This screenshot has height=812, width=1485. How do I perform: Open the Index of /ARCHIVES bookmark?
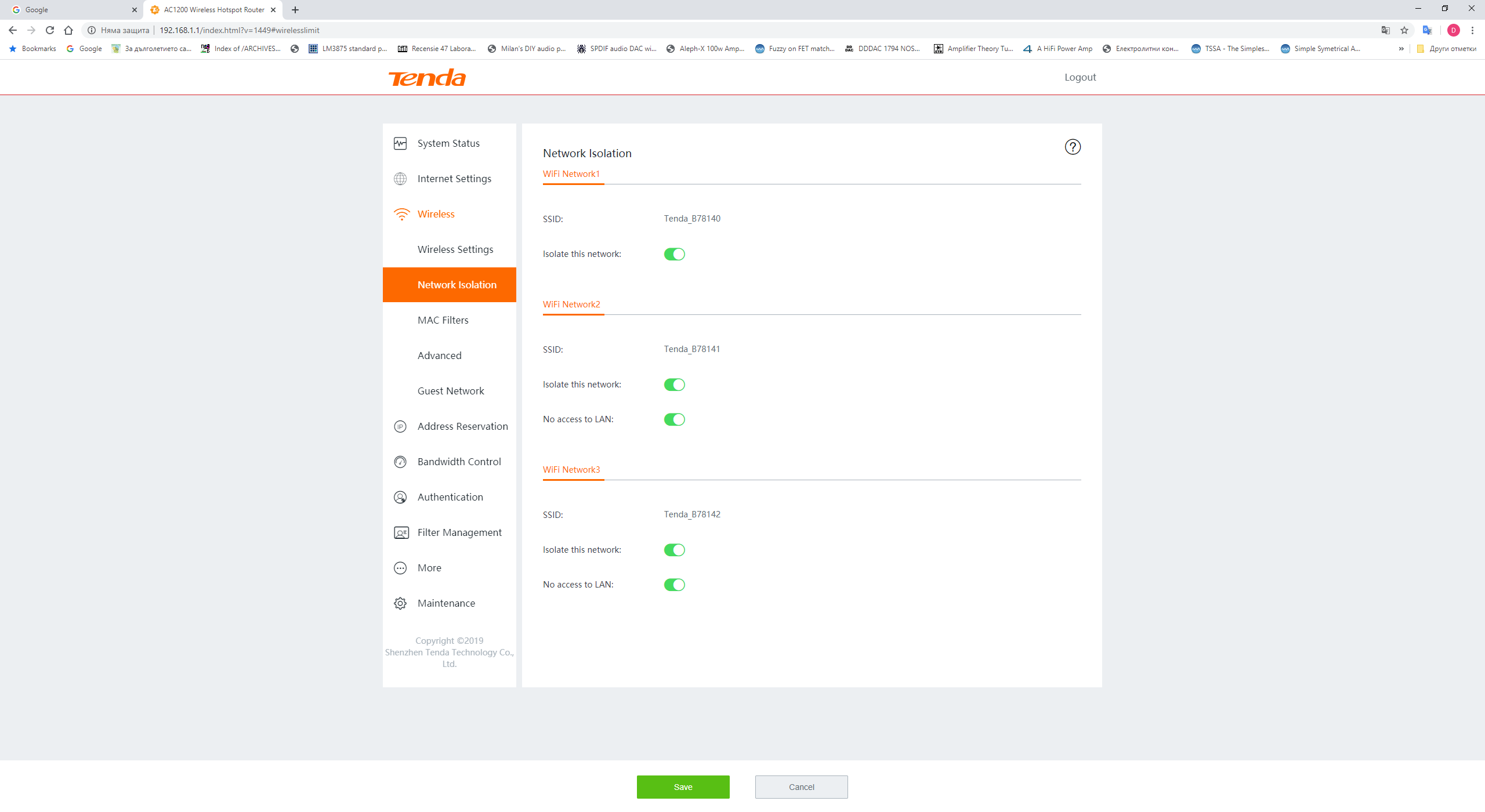click(241, 49)
